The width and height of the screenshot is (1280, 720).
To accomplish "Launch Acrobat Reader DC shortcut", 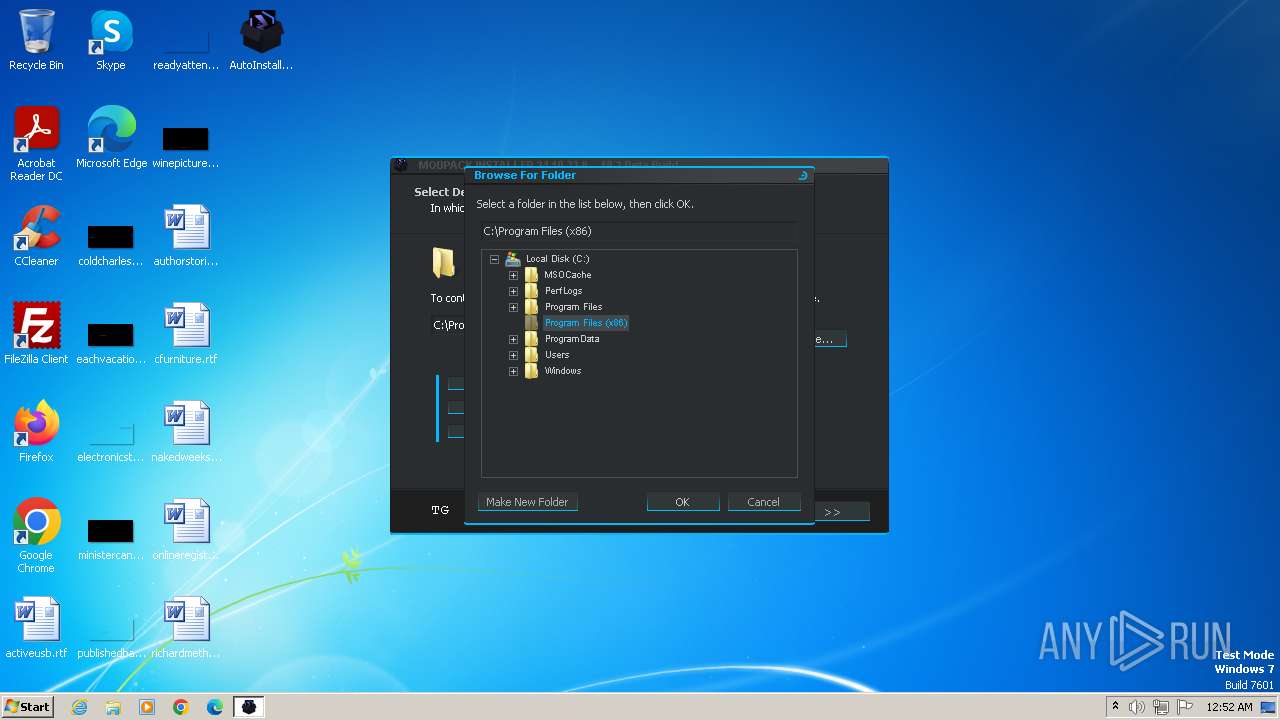I will [x=36, y=143].
